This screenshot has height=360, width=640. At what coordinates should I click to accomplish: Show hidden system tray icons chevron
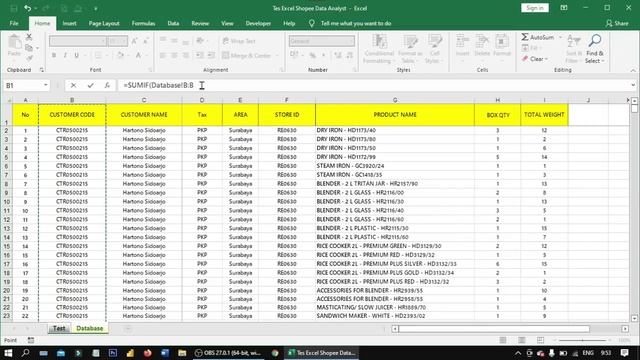[518, 353]
